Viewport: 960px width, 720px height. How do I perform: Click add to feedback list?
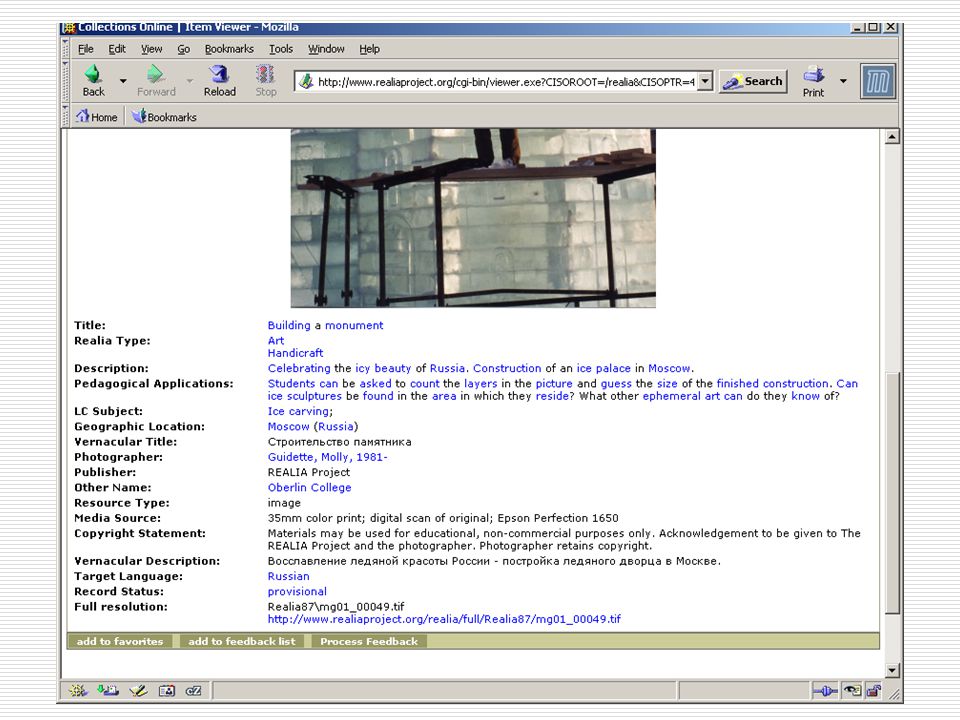[242, 641]
